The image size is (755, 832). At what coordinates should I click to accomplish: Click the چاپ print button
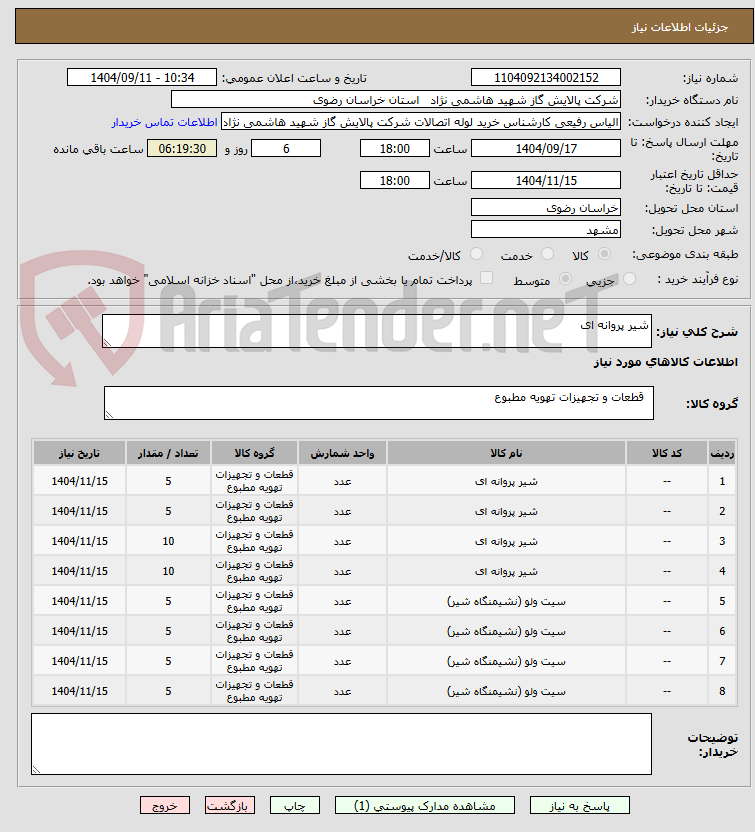point(294,805)
